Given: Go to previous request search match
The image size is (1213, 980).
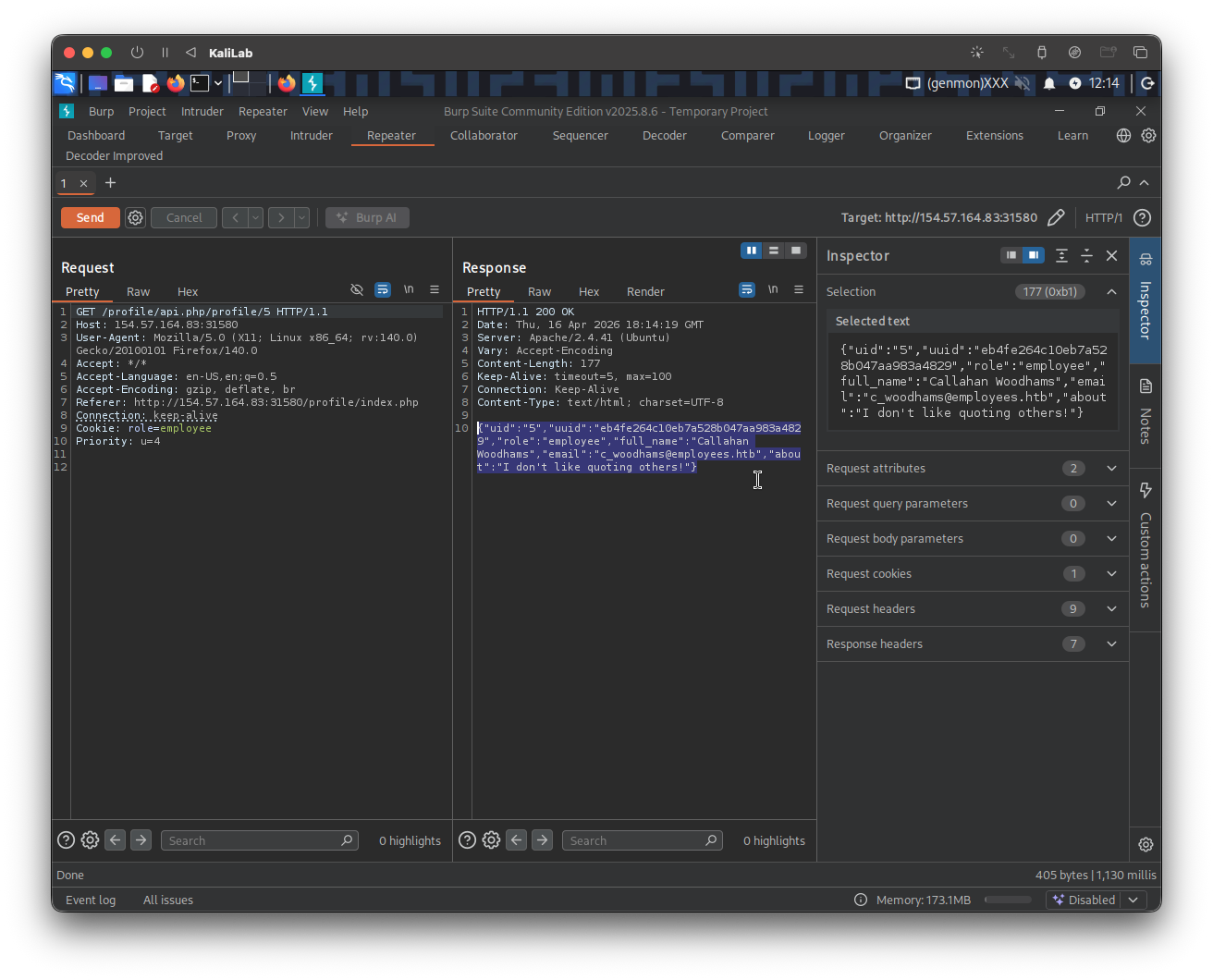Looking at the screenshot, I should coord(116,840).
